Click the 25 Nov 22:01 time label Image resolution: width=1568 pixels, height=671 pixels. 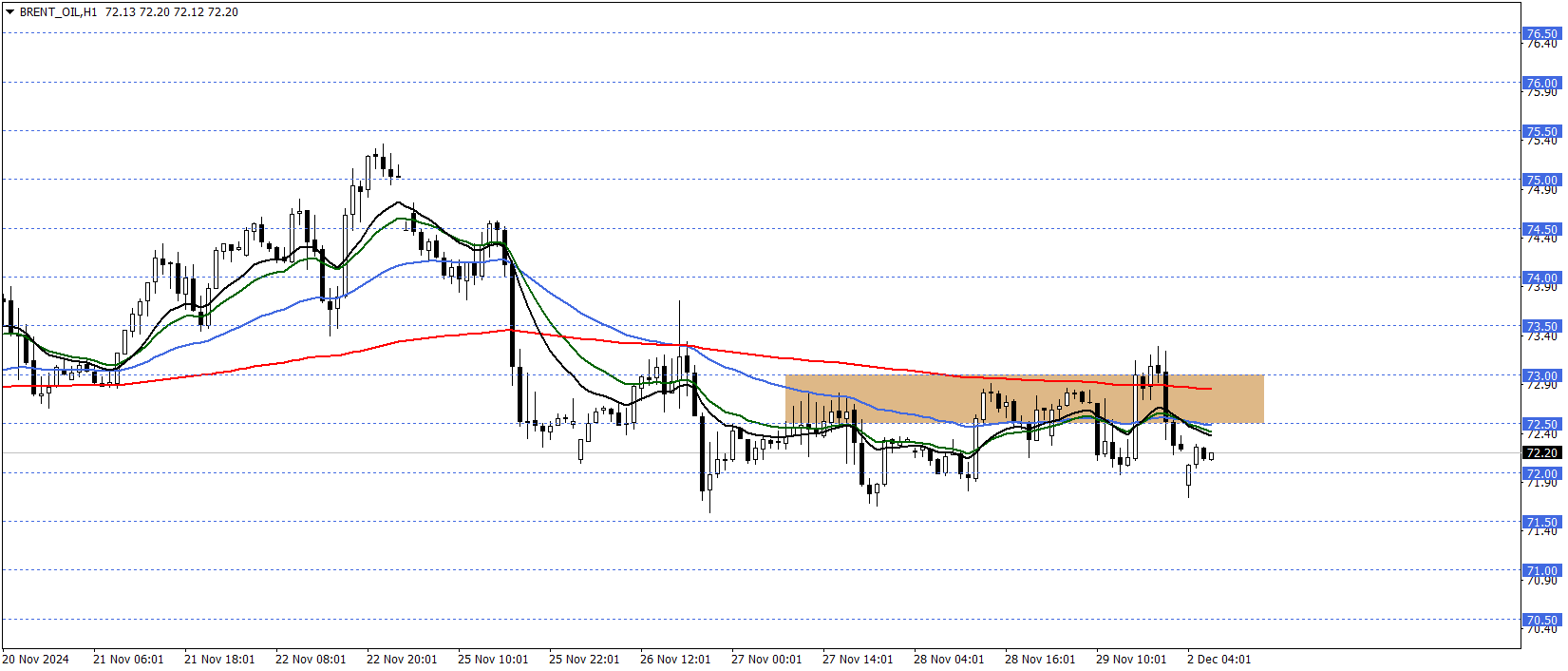(x=584, y=659)
